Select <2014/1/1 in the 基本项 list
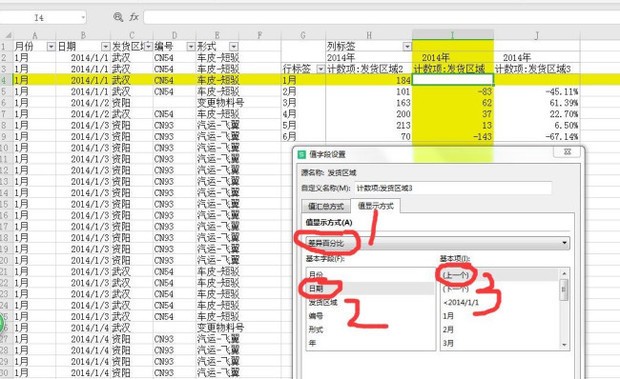 coord(500,302)
